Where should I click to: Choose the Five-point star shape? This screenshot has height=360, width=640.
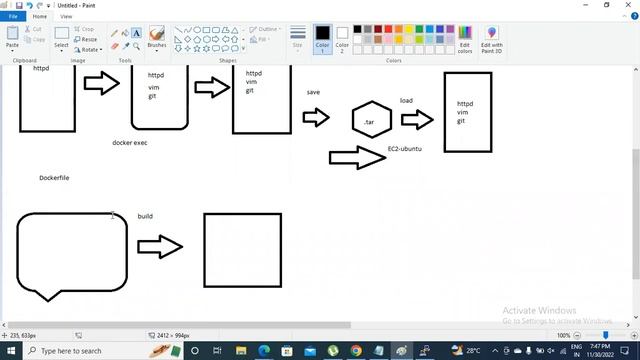point(197,49)
